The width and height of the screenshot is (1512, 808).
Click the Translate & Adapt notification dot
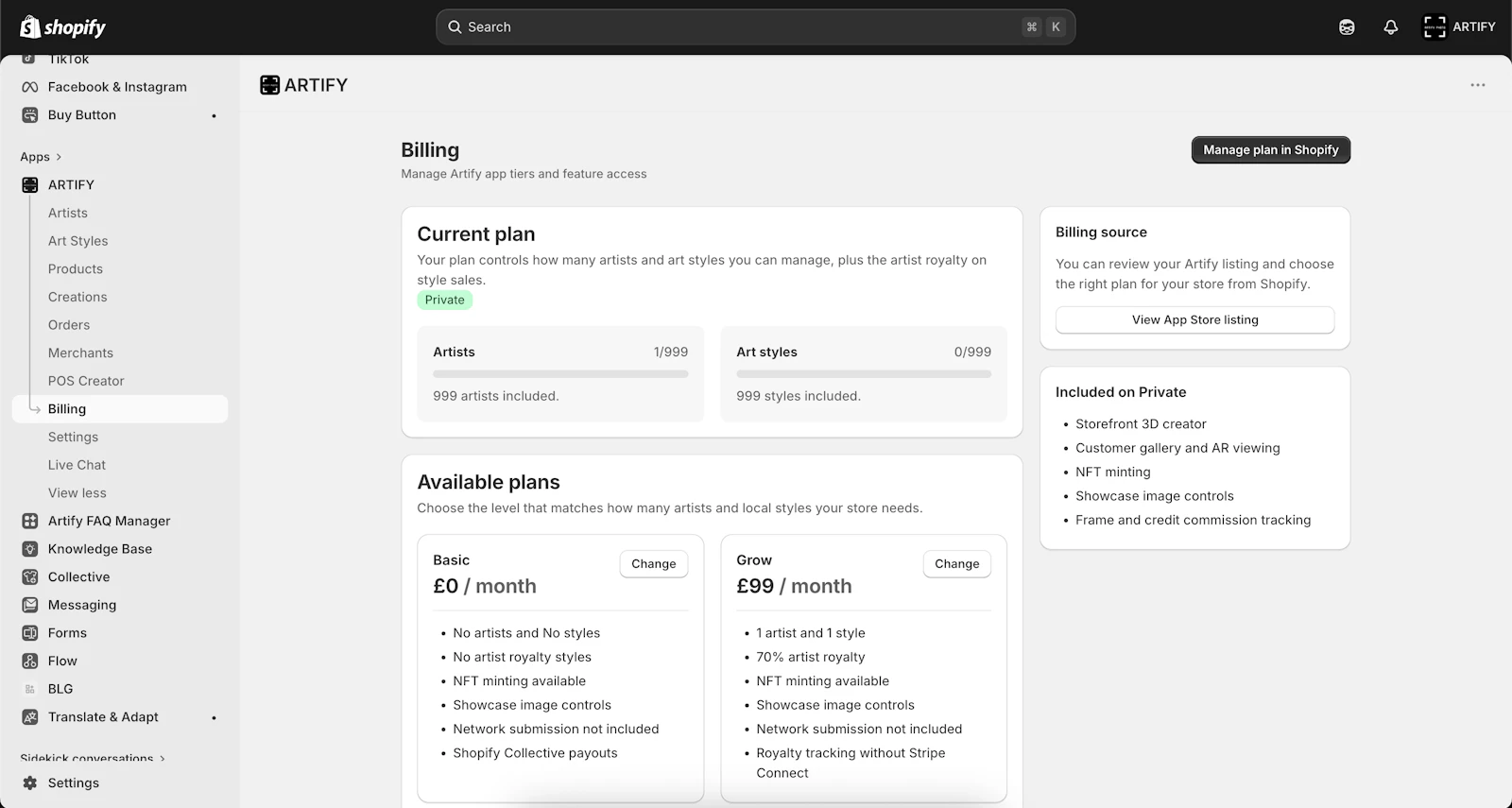click(215, 718)
